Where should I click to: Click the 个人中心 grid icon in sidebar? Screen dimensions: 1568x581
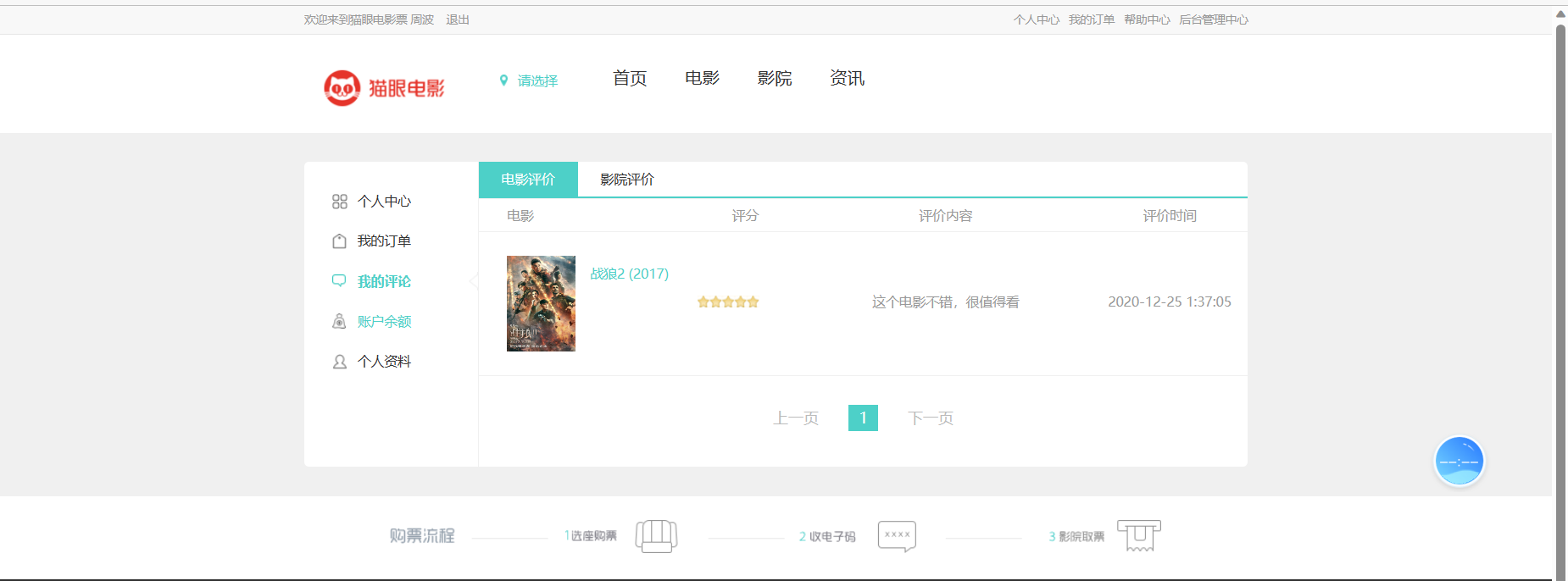coord(339,202)
